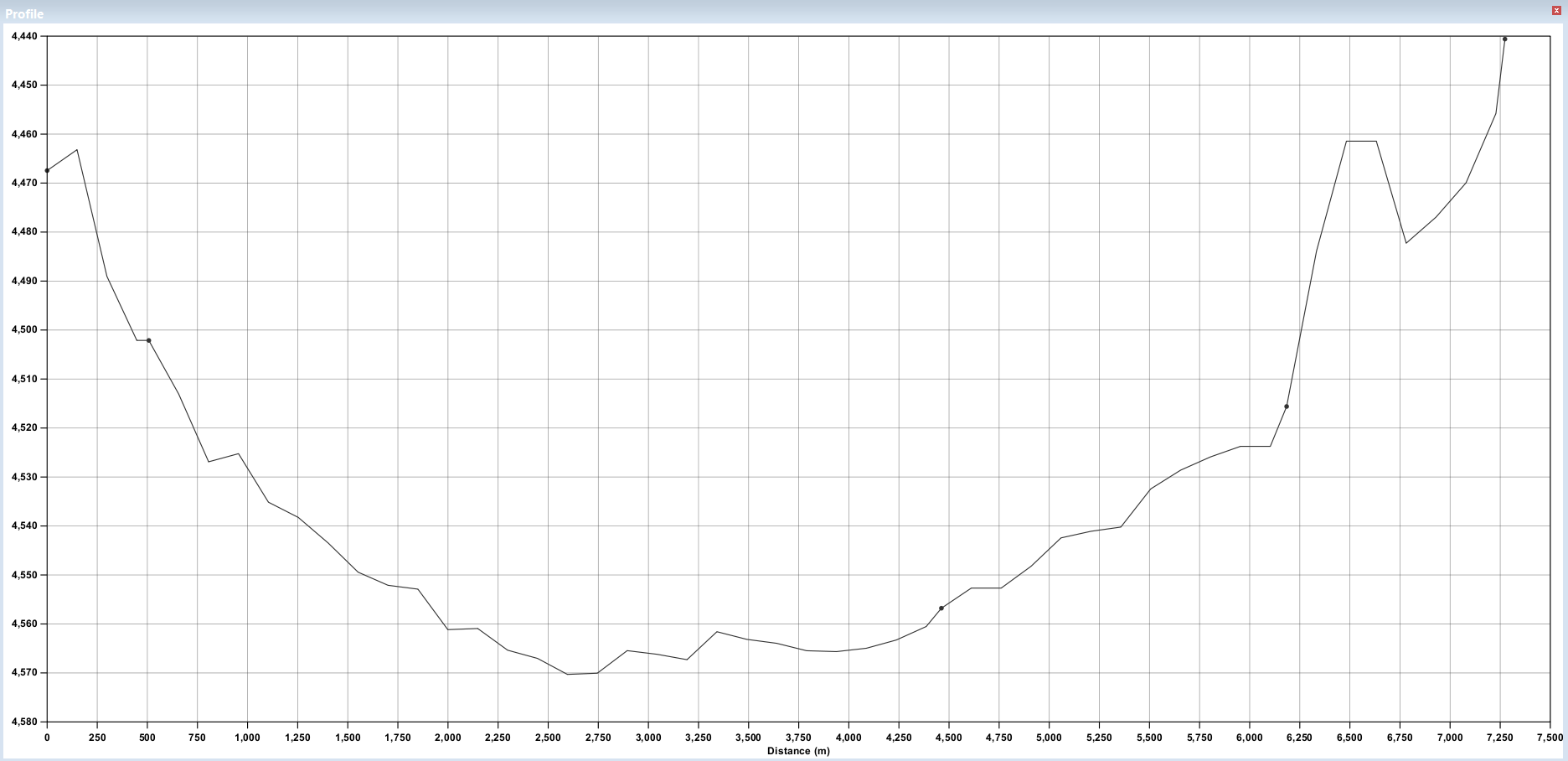This screenshot has height=761, width=1568.
Task: Click the '1,000' x-axis label
Action: 247,738
